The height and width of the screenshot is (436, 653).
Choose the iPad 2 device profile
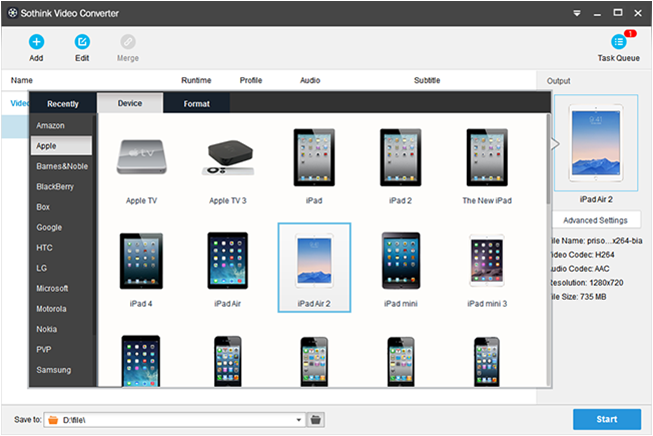coord(401,167)
